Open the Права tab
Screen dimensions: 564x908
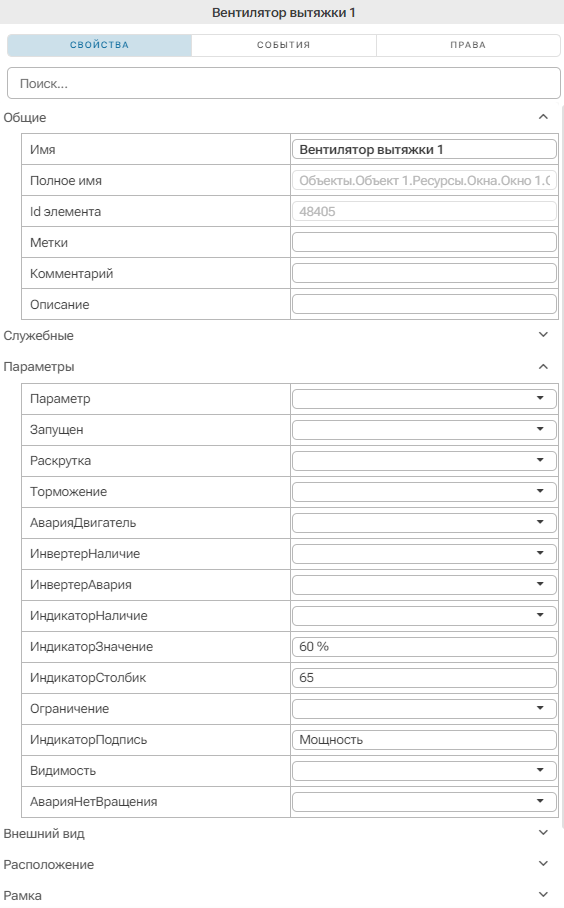(x=468, y=45)
